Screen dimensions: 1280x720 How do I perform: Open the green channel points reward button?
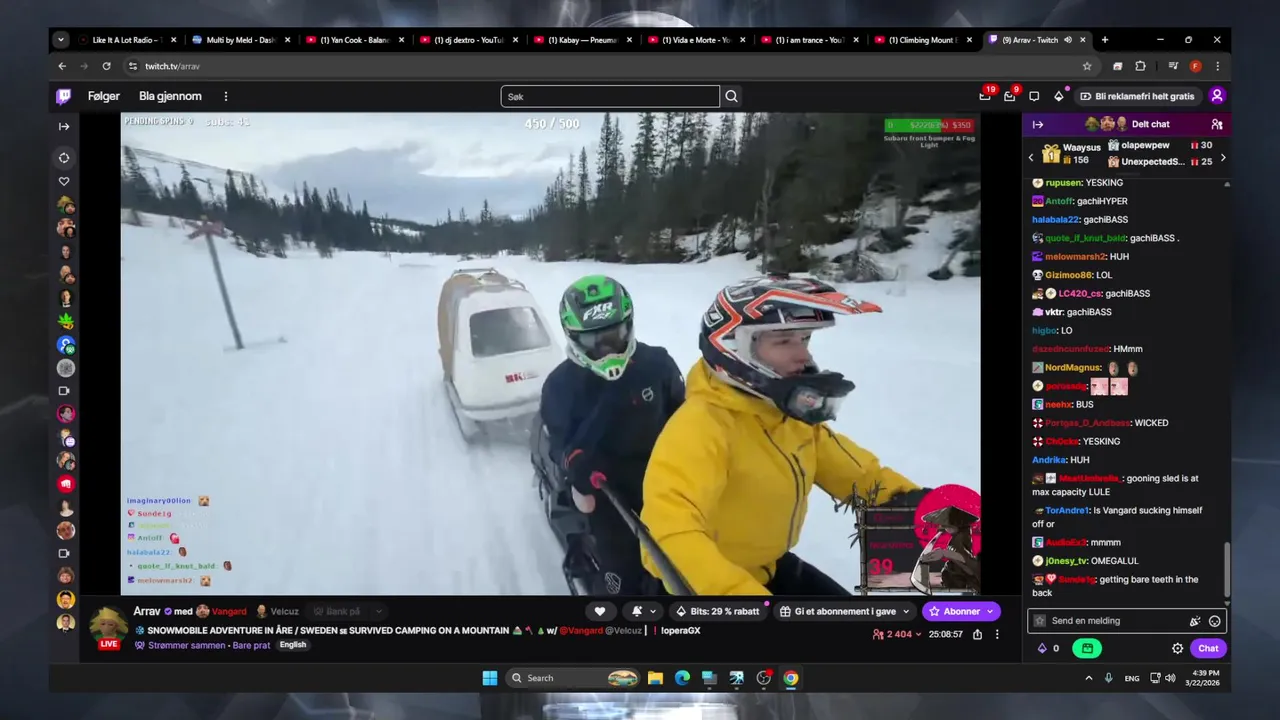pos(1086,648)
